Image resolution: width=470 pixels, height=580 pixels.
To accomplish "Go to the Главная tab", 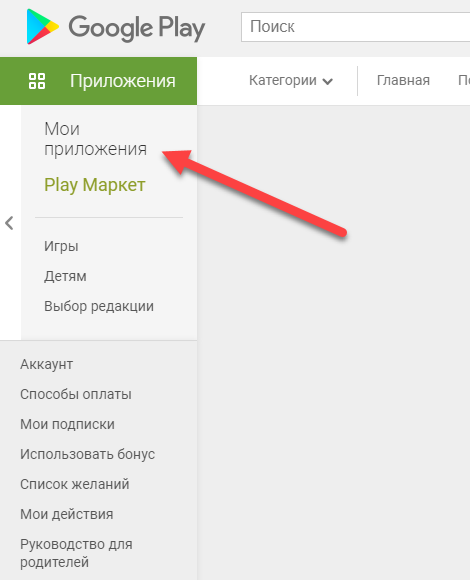I will [x=403, y=80].
